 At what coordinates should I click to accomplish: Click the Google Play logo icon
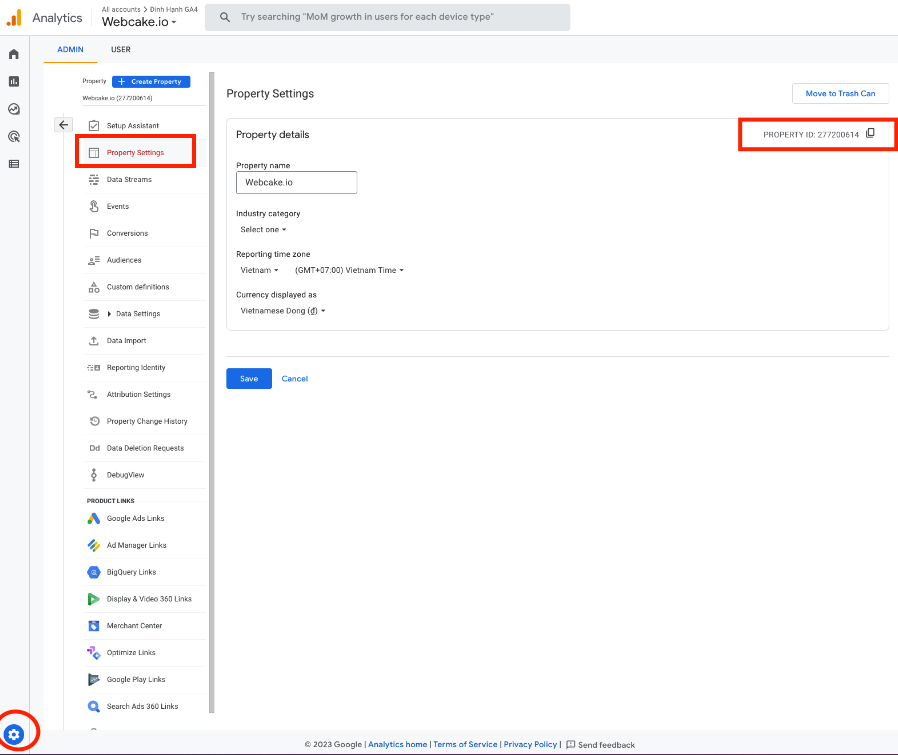93,679
